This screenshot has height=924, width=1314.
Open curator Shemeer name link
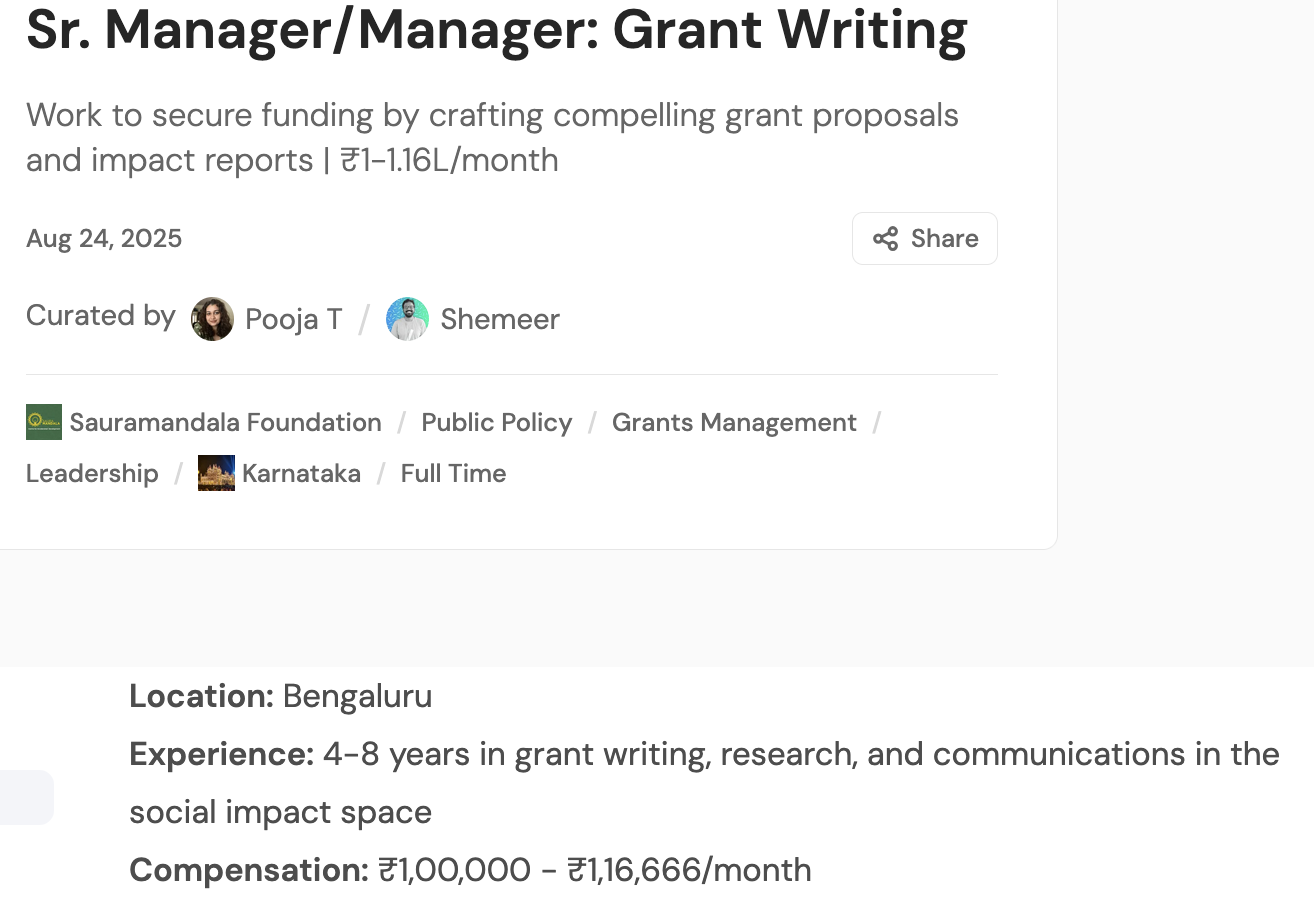(500, 319)
